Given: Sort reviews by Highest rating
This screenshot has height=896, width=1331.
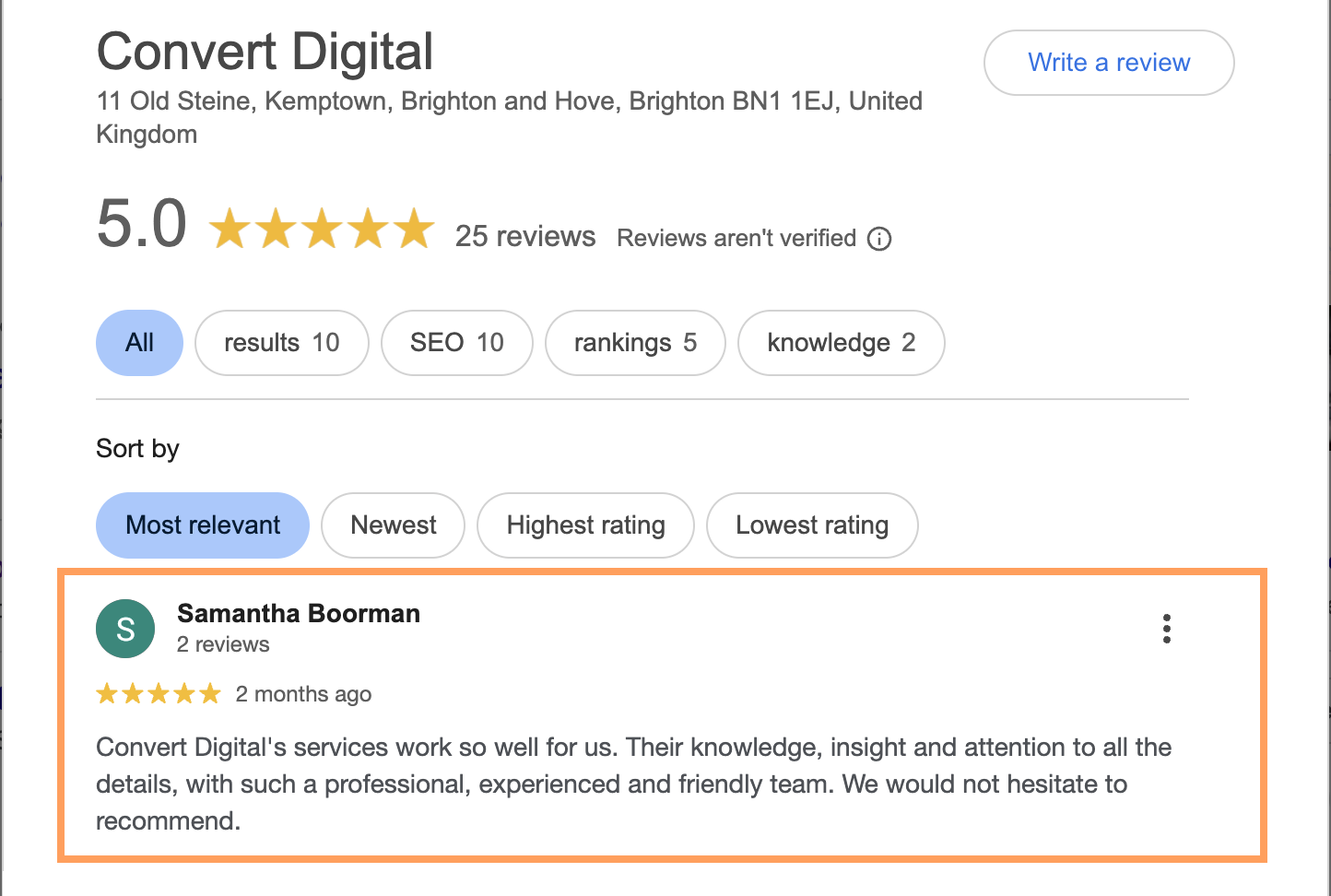Looking at the screenshot, I should [x=585, y=525].
